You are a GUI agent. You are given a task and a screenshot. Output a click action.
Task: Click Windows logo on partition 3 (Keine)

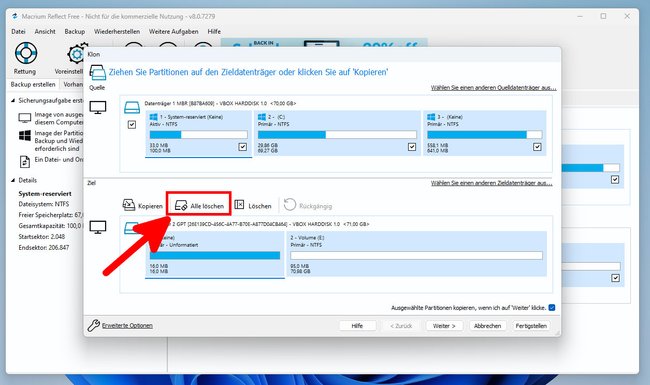click(431, 117)
